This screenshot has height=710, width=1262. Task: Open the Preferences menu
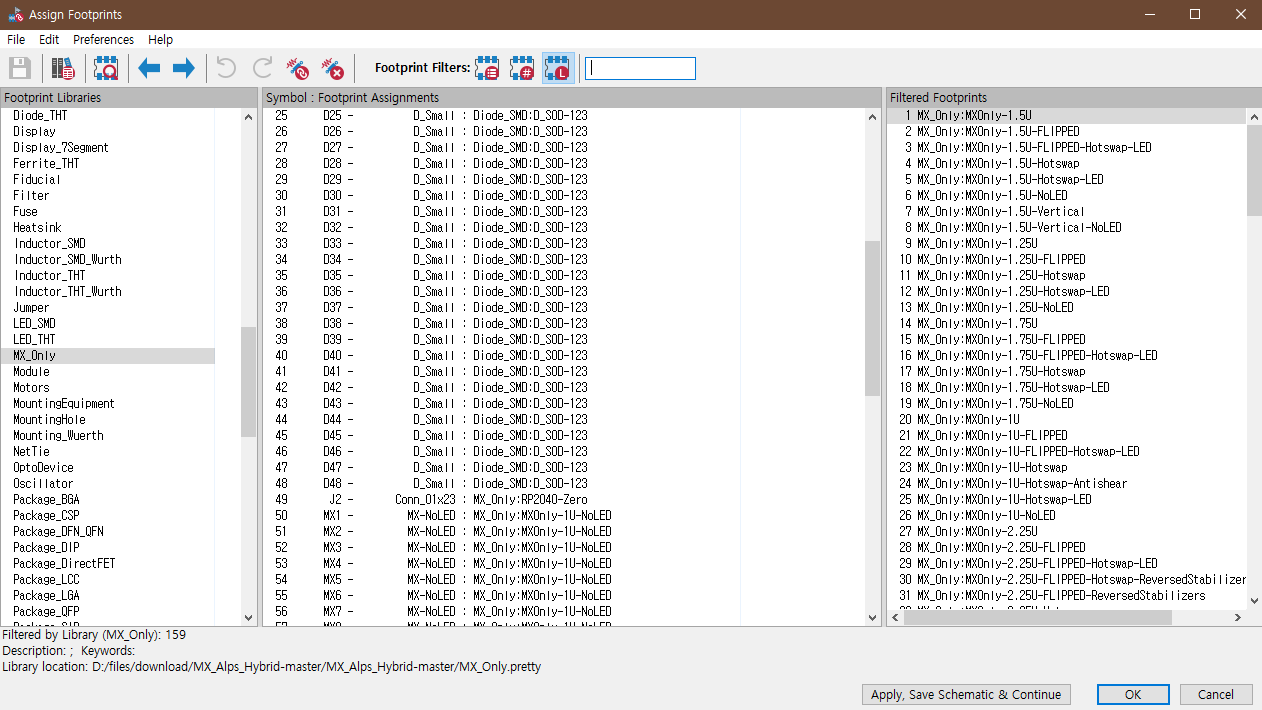coord(103,40)
